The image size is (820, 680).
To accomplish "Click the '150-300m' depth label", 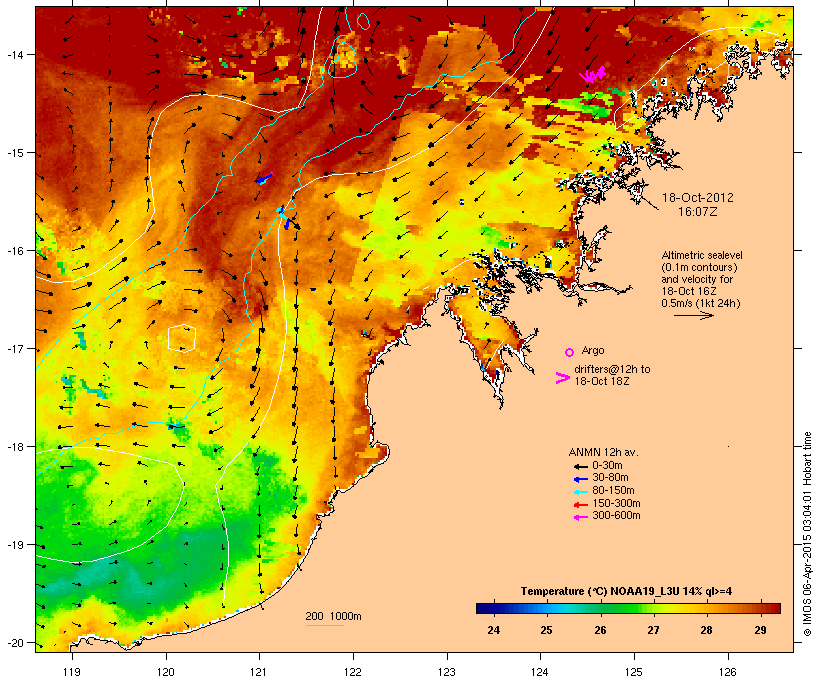I will (x=616, y=503).
